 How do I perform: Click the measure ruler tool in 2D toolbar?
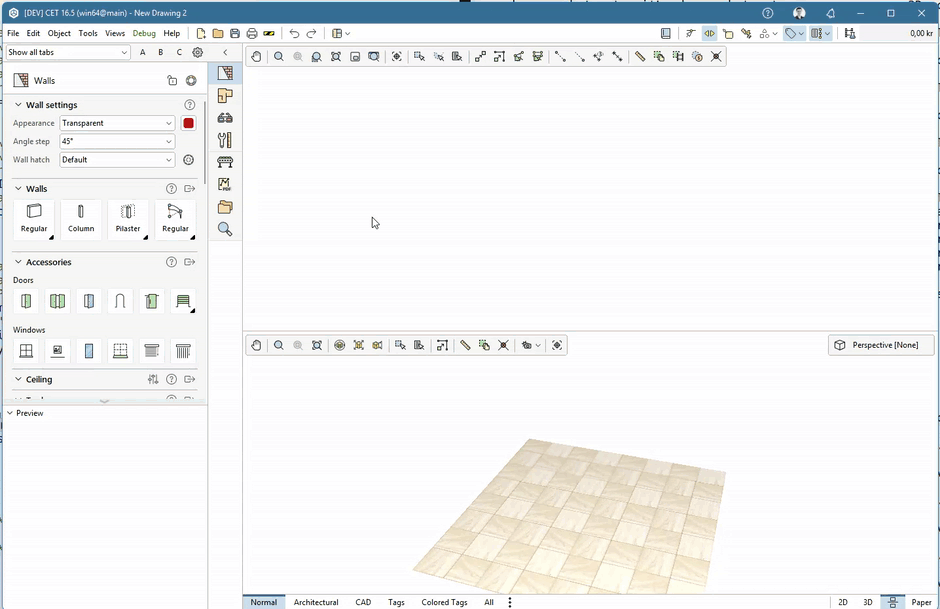coord(640,57)
